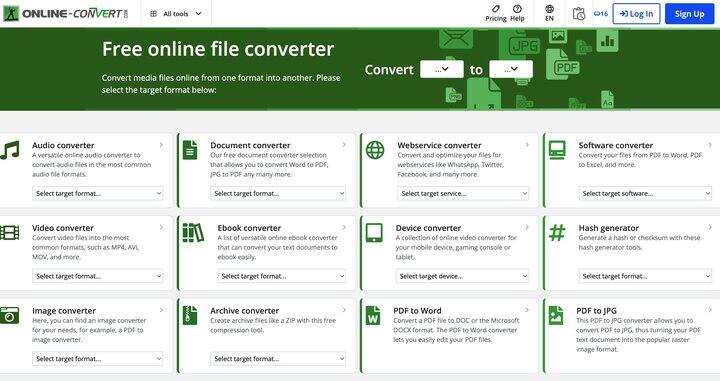Click the Image converter camera icon

coord(10,315)
